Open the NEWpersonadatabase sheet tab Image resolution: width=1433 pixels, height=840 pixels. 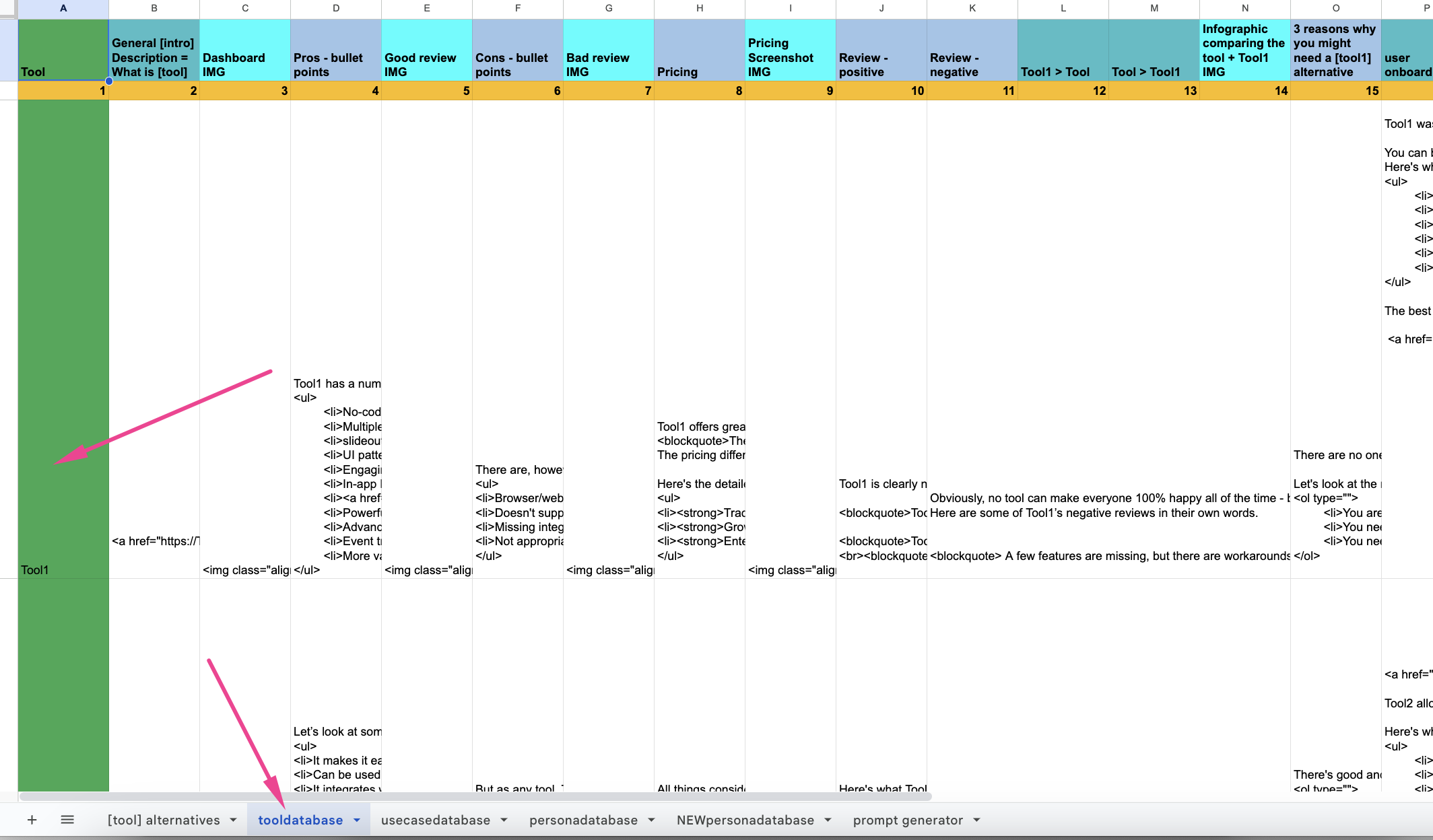tap(745, 820)
